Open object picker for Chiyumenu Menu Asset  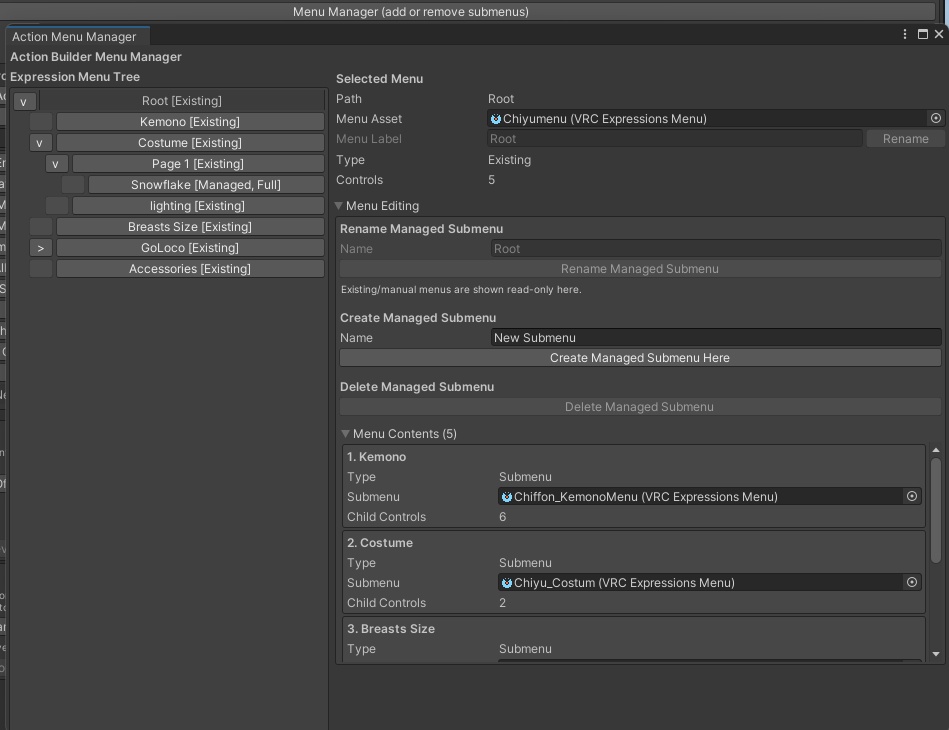point(936,119)
